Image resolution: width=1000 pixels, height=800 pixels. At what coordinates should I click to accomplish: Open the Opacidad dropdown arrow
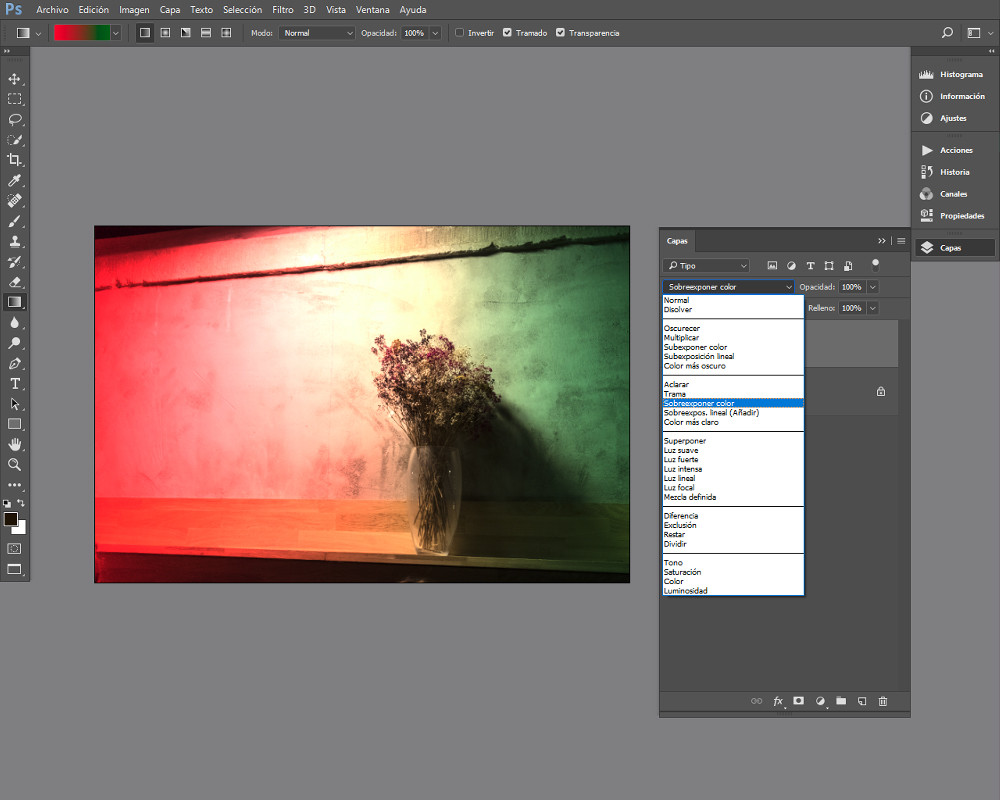[x=435, y=32]
